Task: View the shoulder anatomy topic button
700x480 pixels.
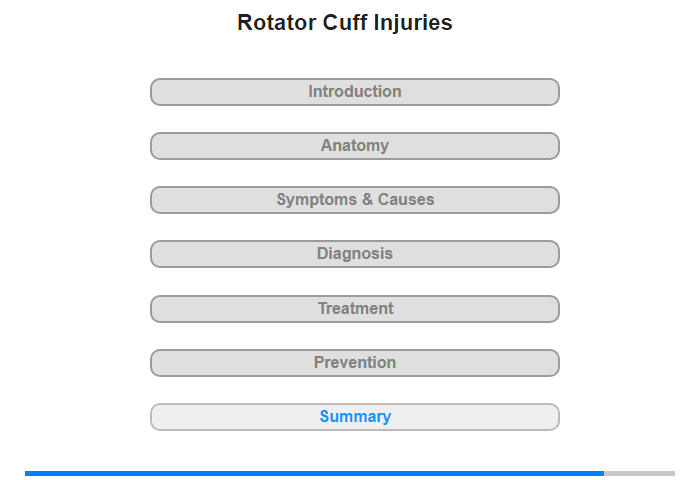Action: click(x=354, y=146)
